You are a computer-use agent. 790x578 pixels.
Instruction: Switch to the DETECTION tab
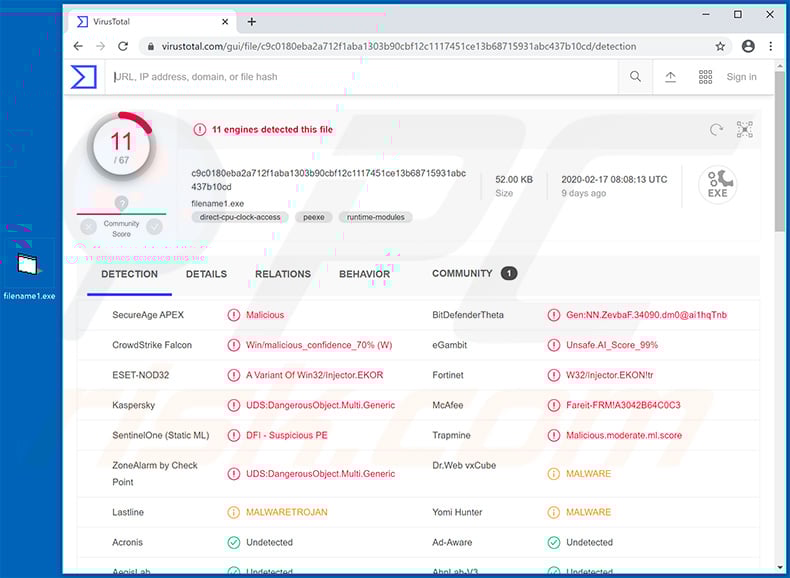(x=129, y=274)
